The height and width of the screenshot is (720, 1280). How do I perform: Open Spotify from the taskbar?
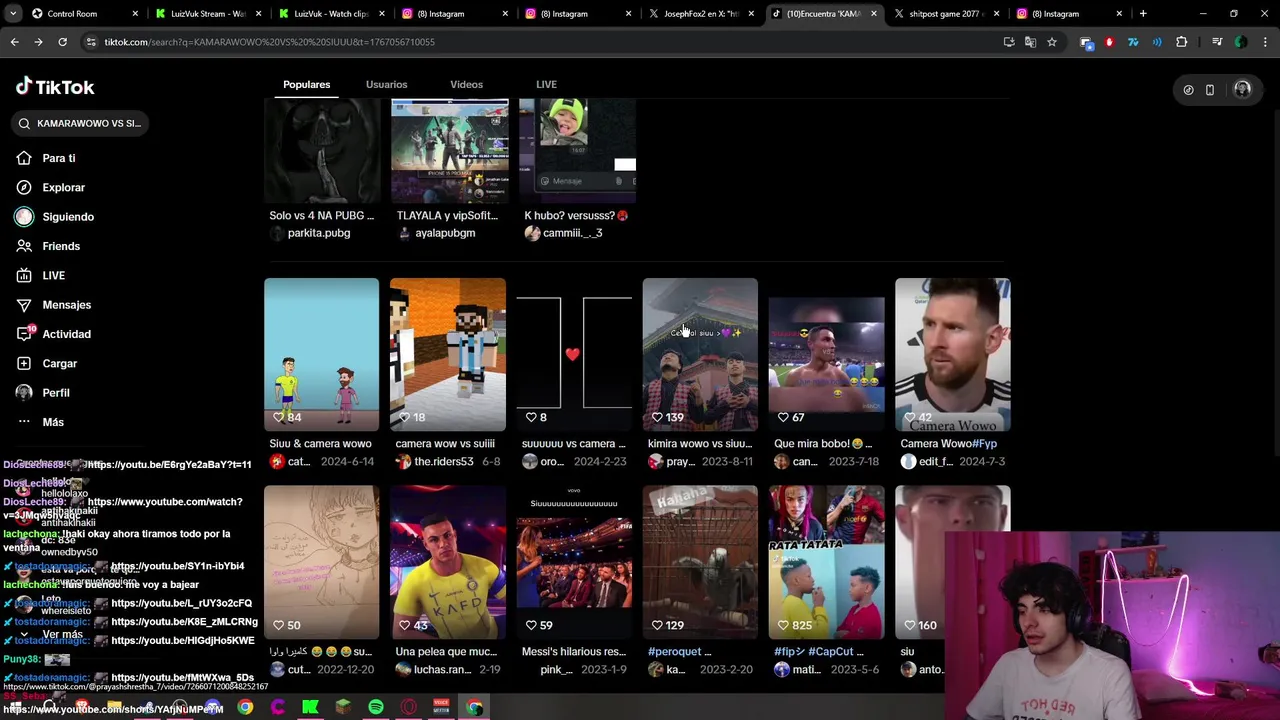tap(376, 708)
